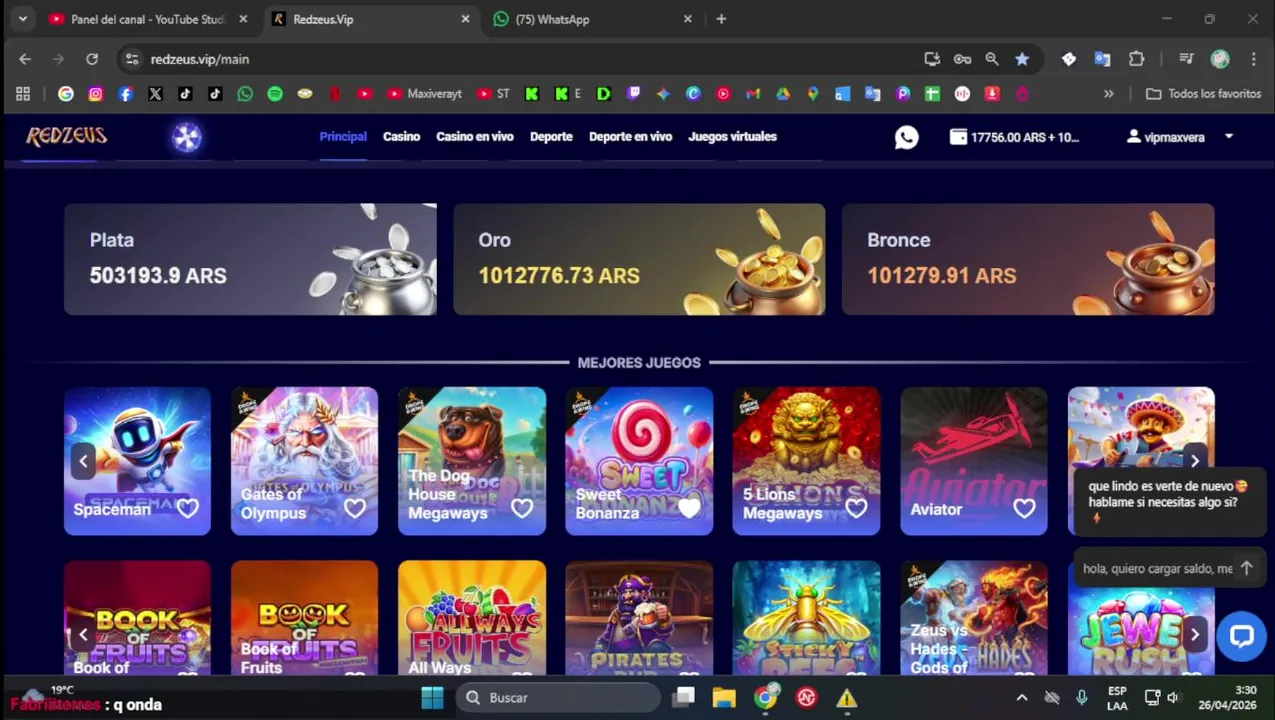This screenshot has width=1275, height=720.
Task: Expand the vipmaxvera account dropdown arrow
Action: (x=1229, y=137)
